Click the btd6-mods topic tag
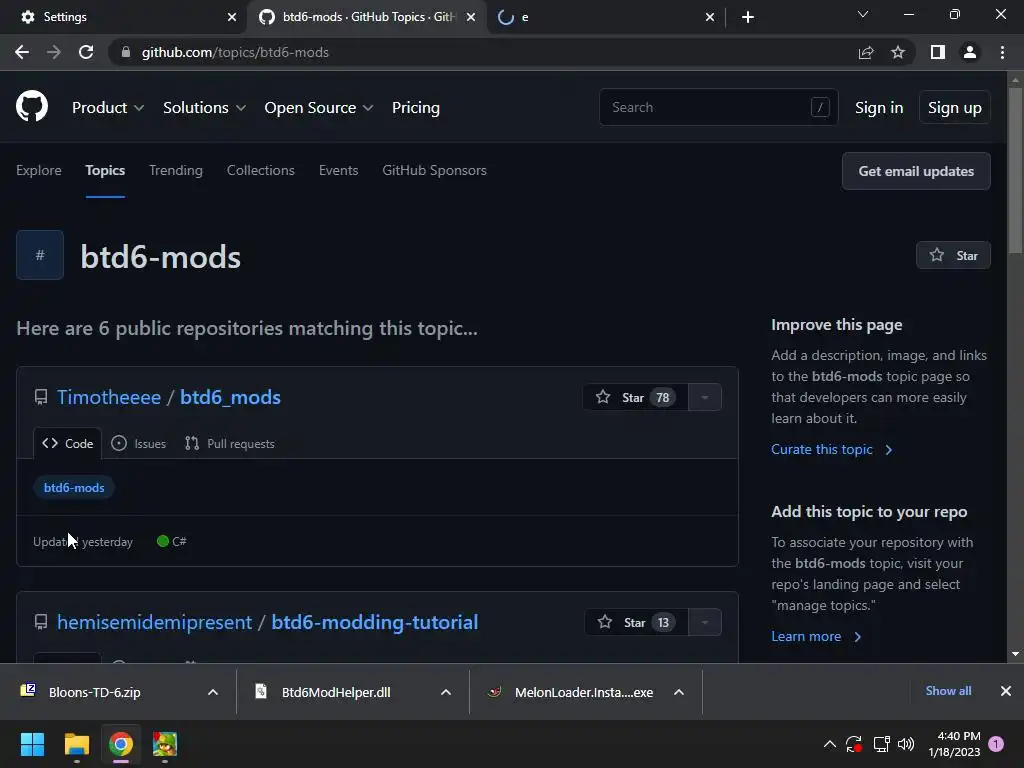Screen dimensions: 1024x768 pyautogui.click(x=74, y=487)
